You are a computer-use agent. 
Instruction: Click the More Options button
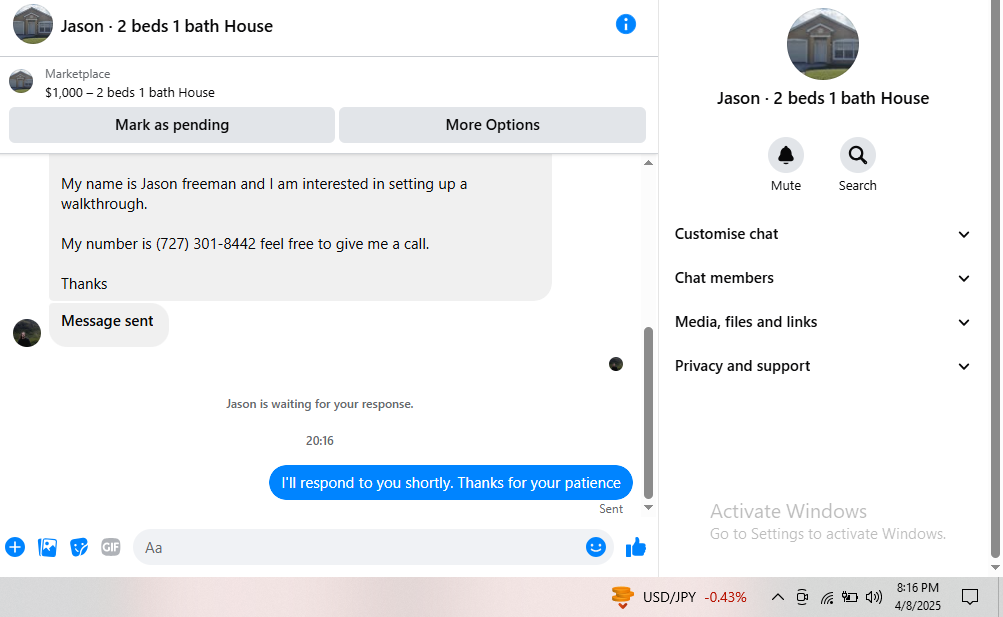pos(493,125)
